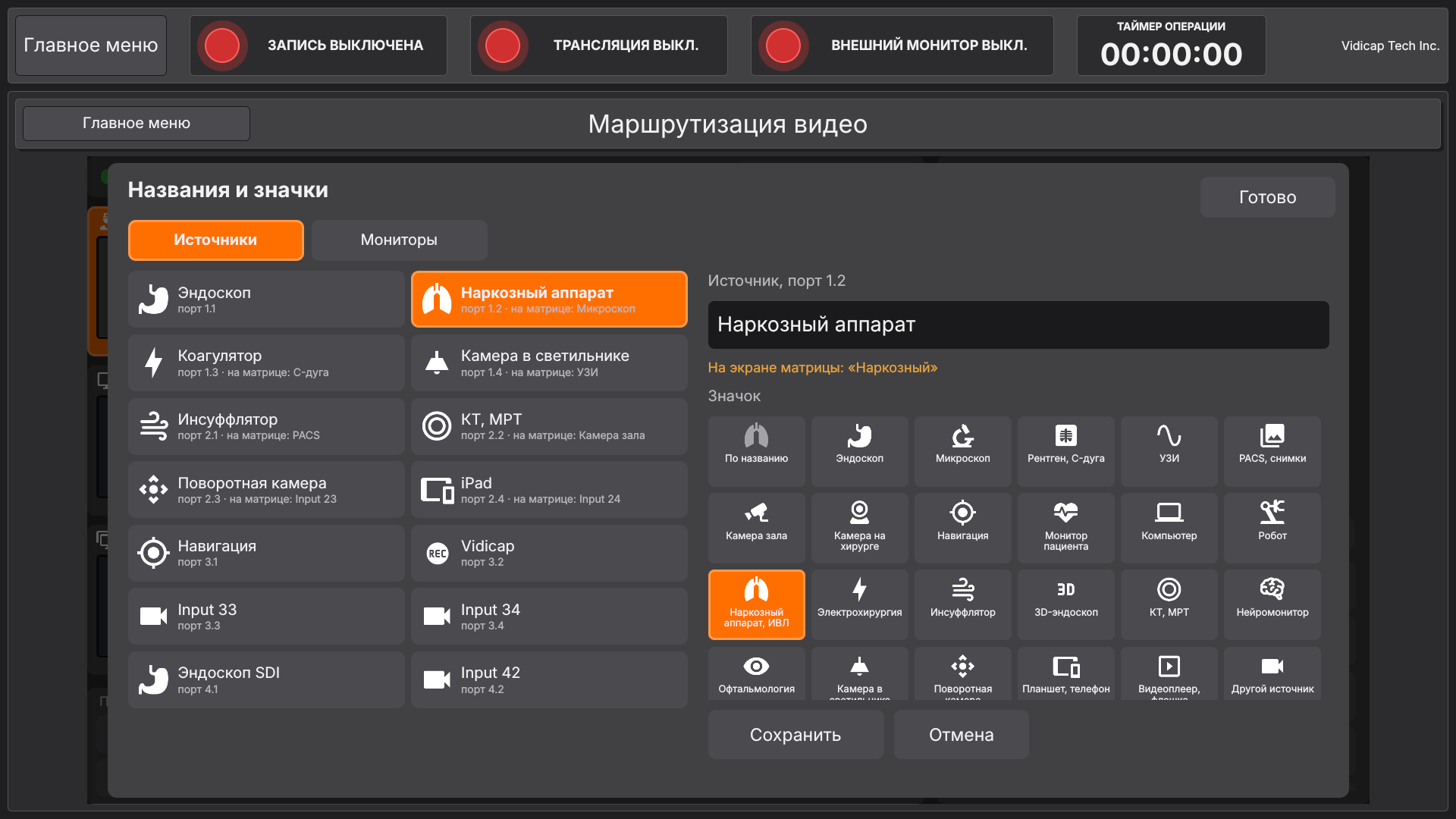Select the УЗИ waveform icon
Screen dimensions: 1456x819
point(1169,451)
